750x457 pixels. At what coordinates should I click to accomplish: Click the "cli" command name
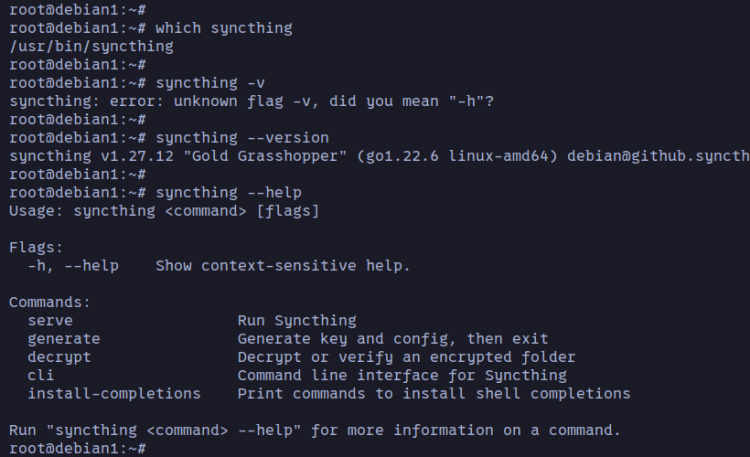tap(41, 375)
